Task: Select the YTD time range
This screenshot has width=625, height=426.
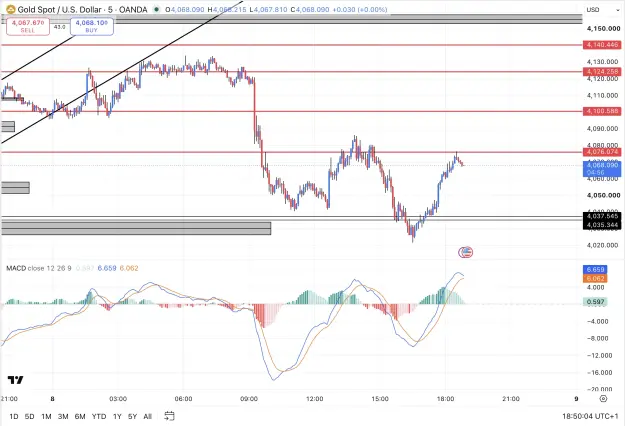Action: point(99,416)
